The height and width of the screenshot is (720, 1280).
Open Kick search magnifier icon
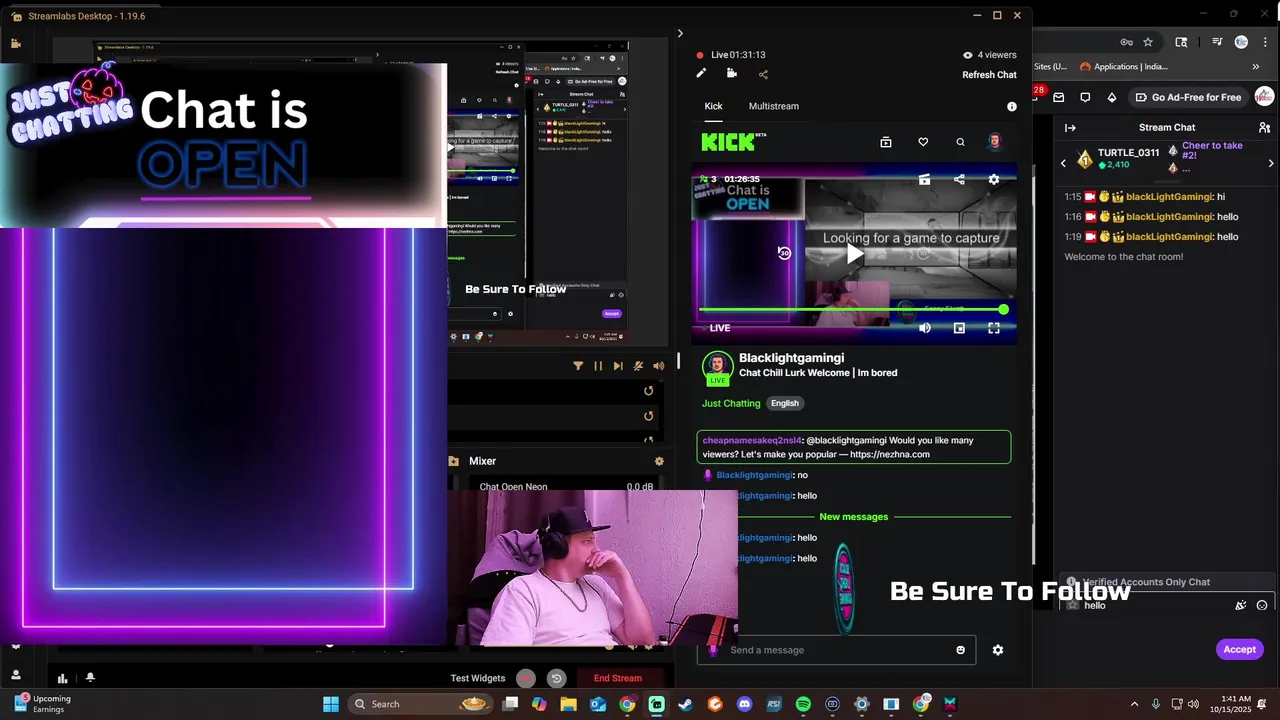coord(960,142)
